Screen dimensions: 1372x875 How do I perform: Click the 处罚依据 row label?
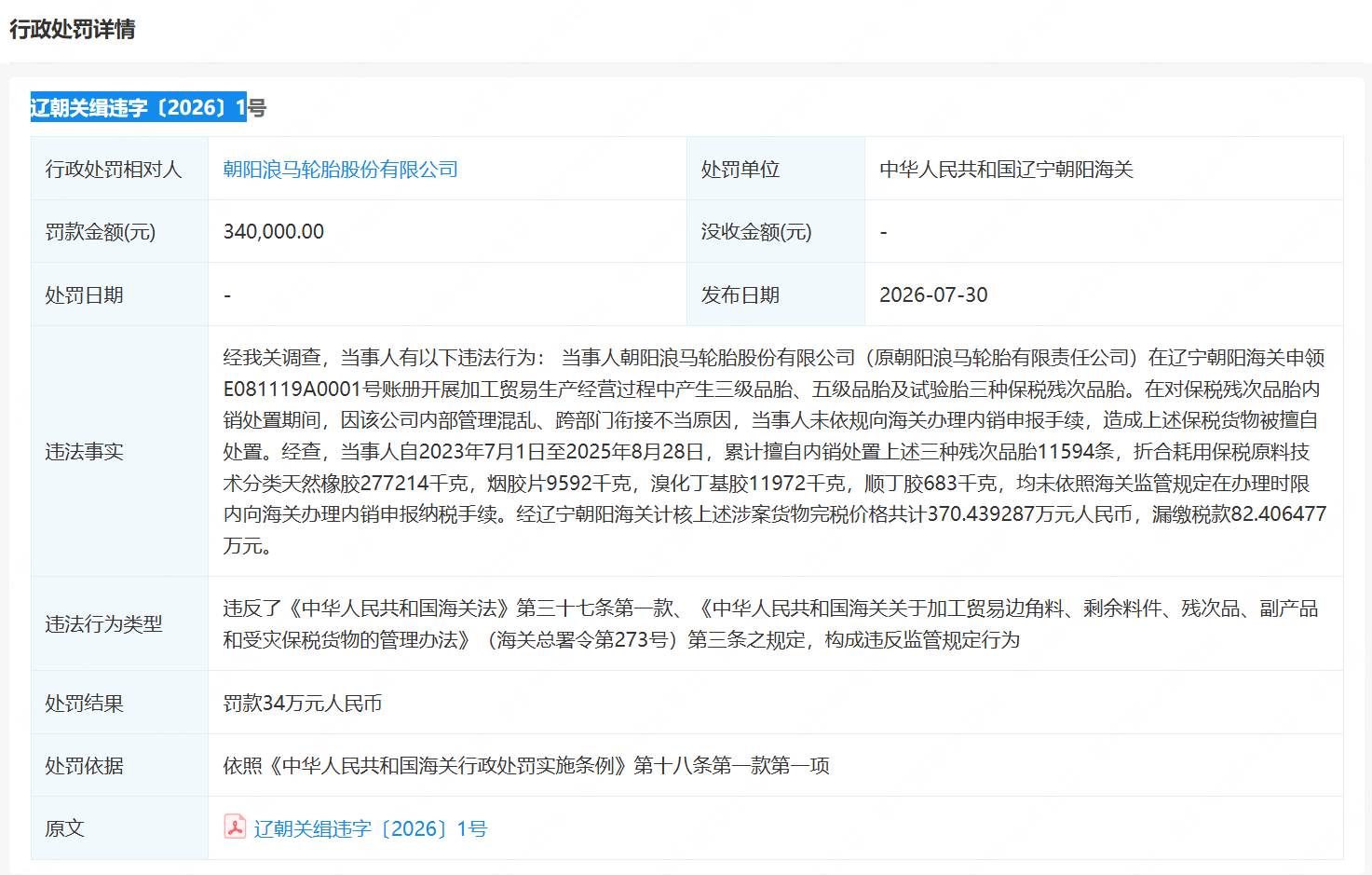84,766
